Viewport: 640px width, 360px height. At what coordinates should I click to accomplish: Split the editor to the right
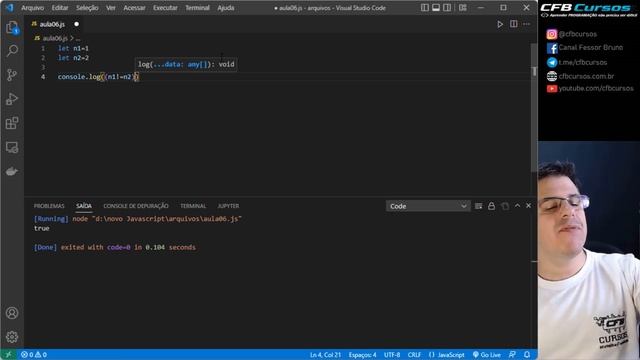coord(513,24)
